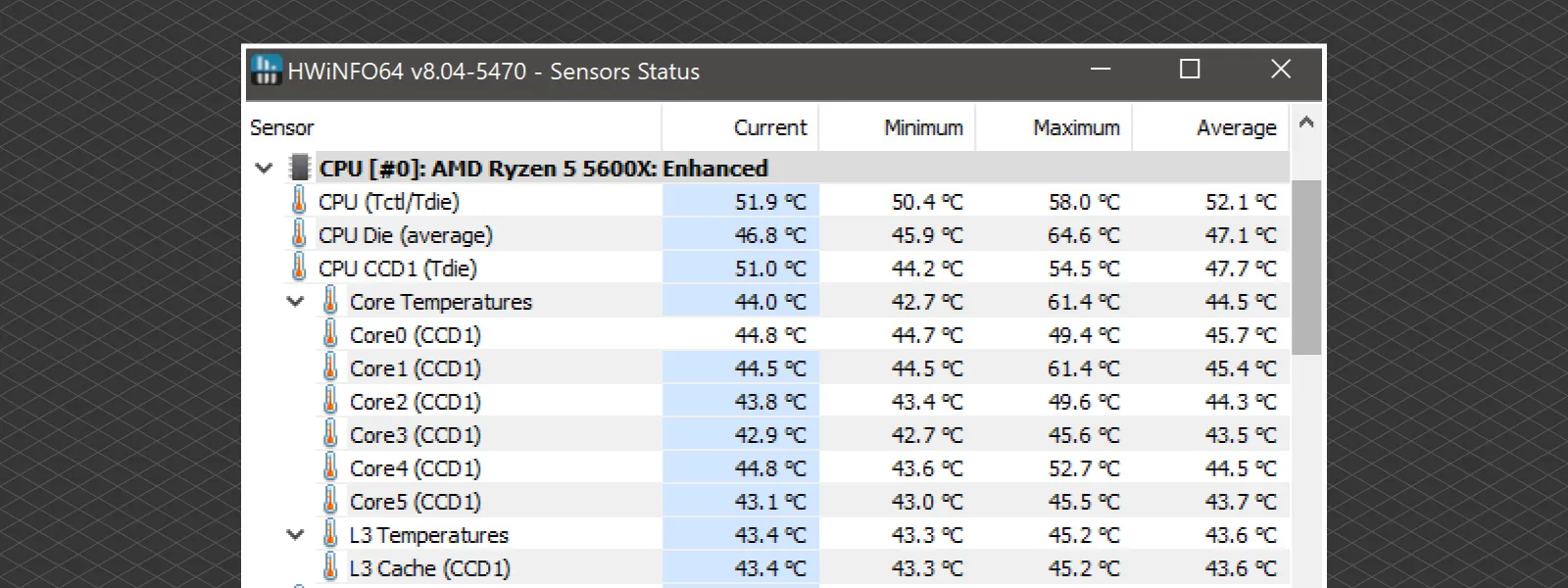Select the CPU Die (average) row label

click(406, 235)
